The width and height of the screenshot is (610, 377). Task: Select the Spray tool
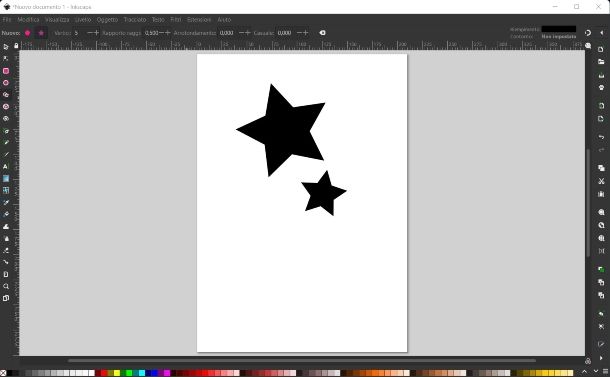(6, 238)
